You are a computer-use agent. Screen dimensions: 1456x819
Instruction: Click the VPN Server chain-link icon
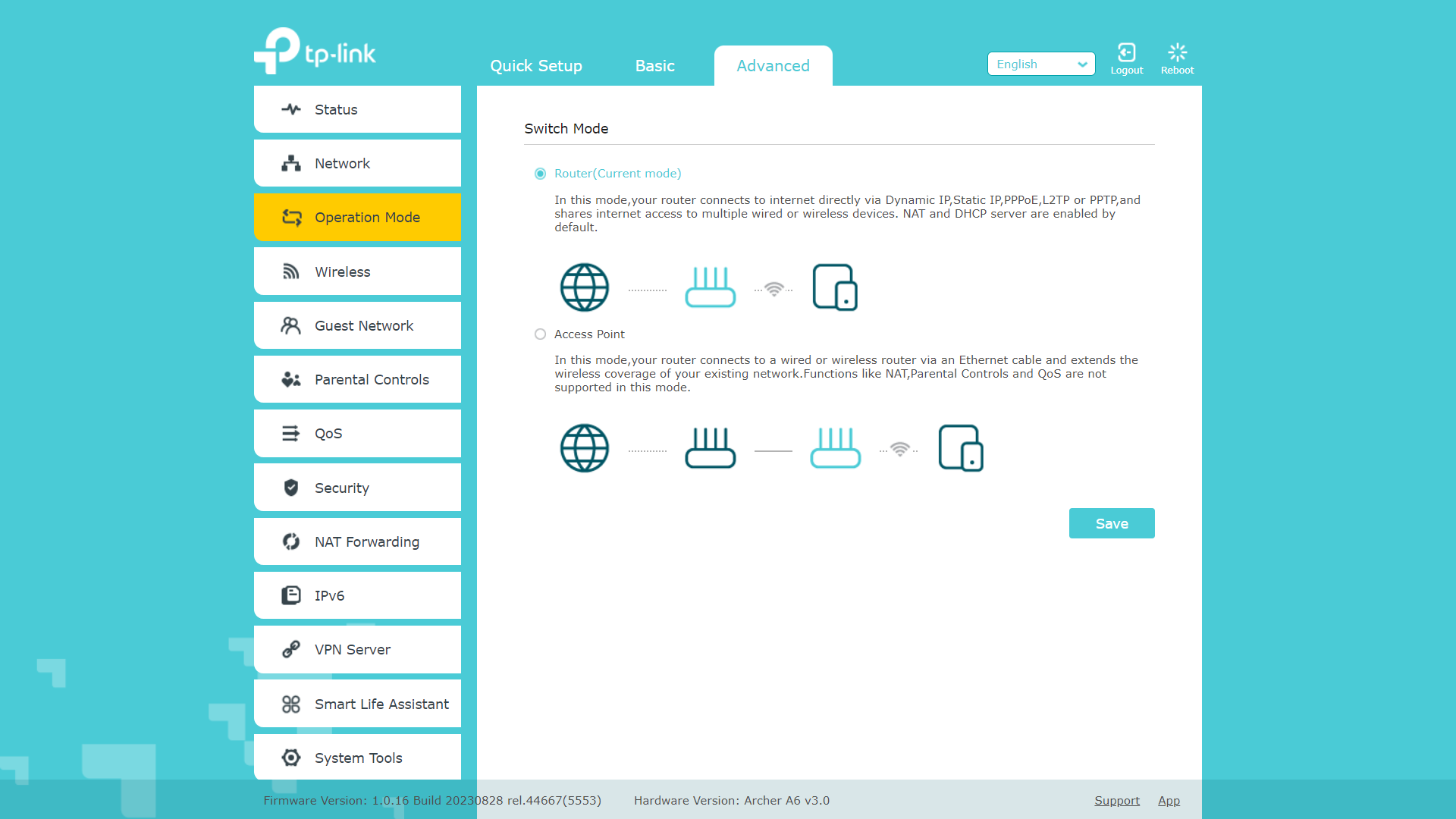291,649
